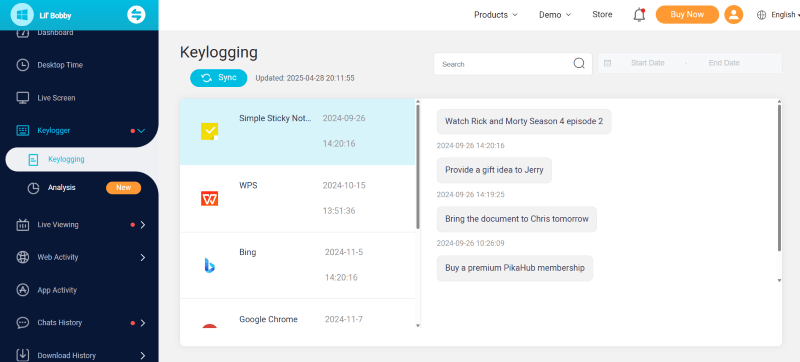800x362 pixels.
Task: Click the Sync button
Action: (218, 77)
